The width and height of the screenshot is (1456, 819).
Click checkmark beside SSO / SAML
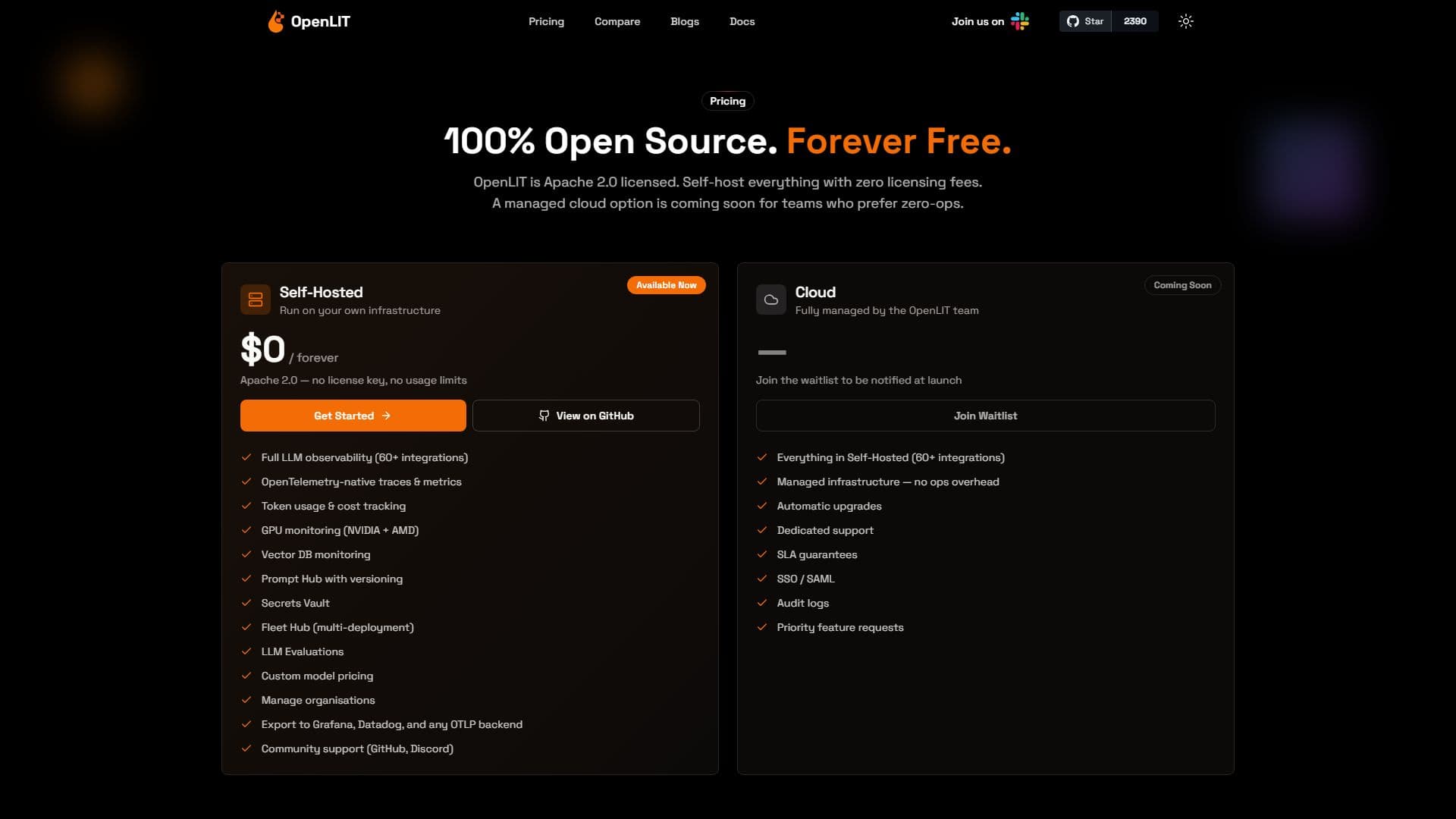pos(762,579)
